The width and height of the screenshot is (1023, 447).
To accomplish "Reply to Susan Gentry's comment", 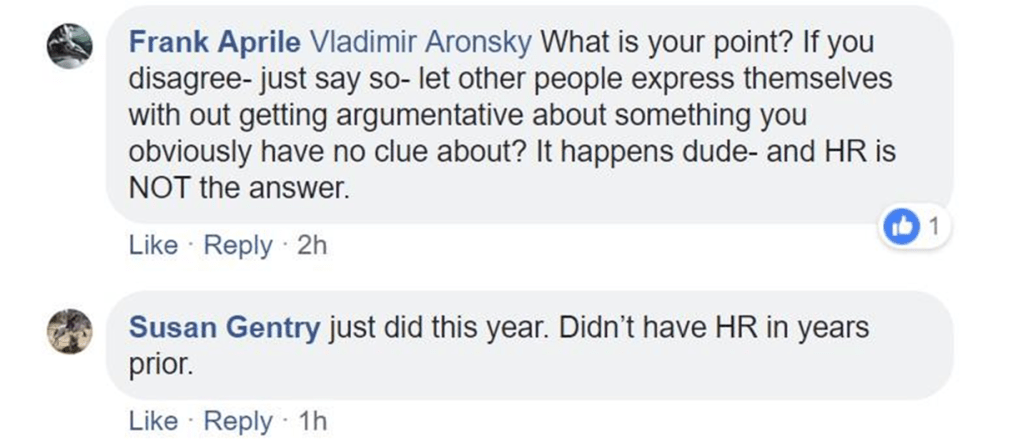I will pos(237,422).
